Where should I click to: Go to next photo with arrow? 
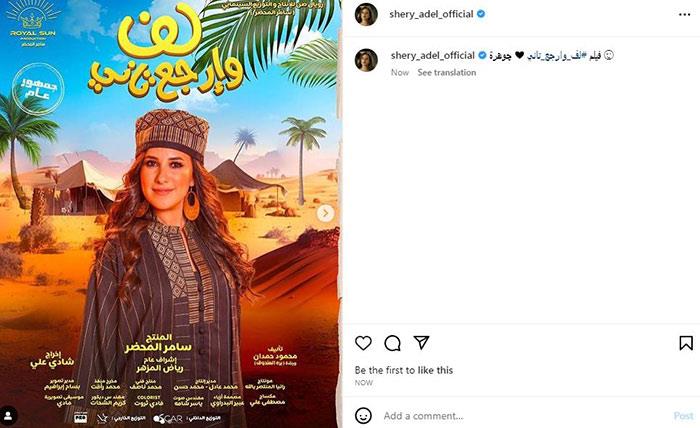click(x=325, y=213)
